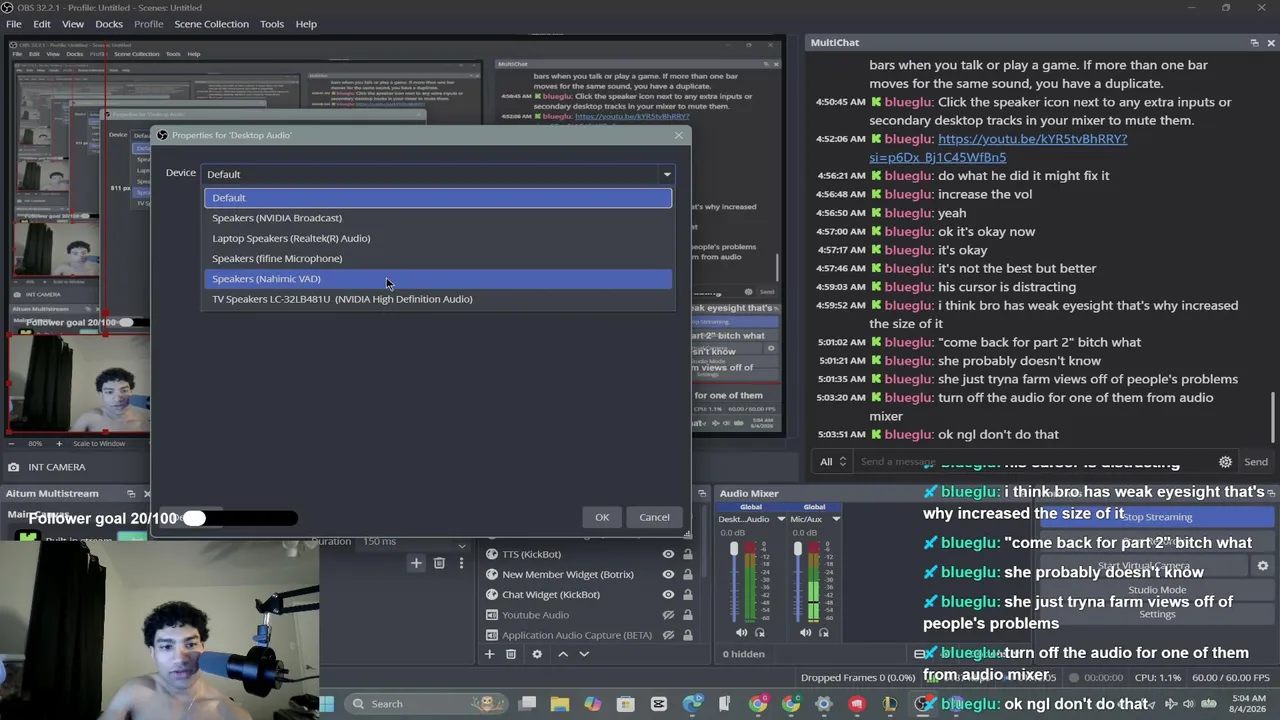Open File Explorer from the taskbar
Image resolution: width=1280 pixels, height=720 pixels.
(560, 704)
